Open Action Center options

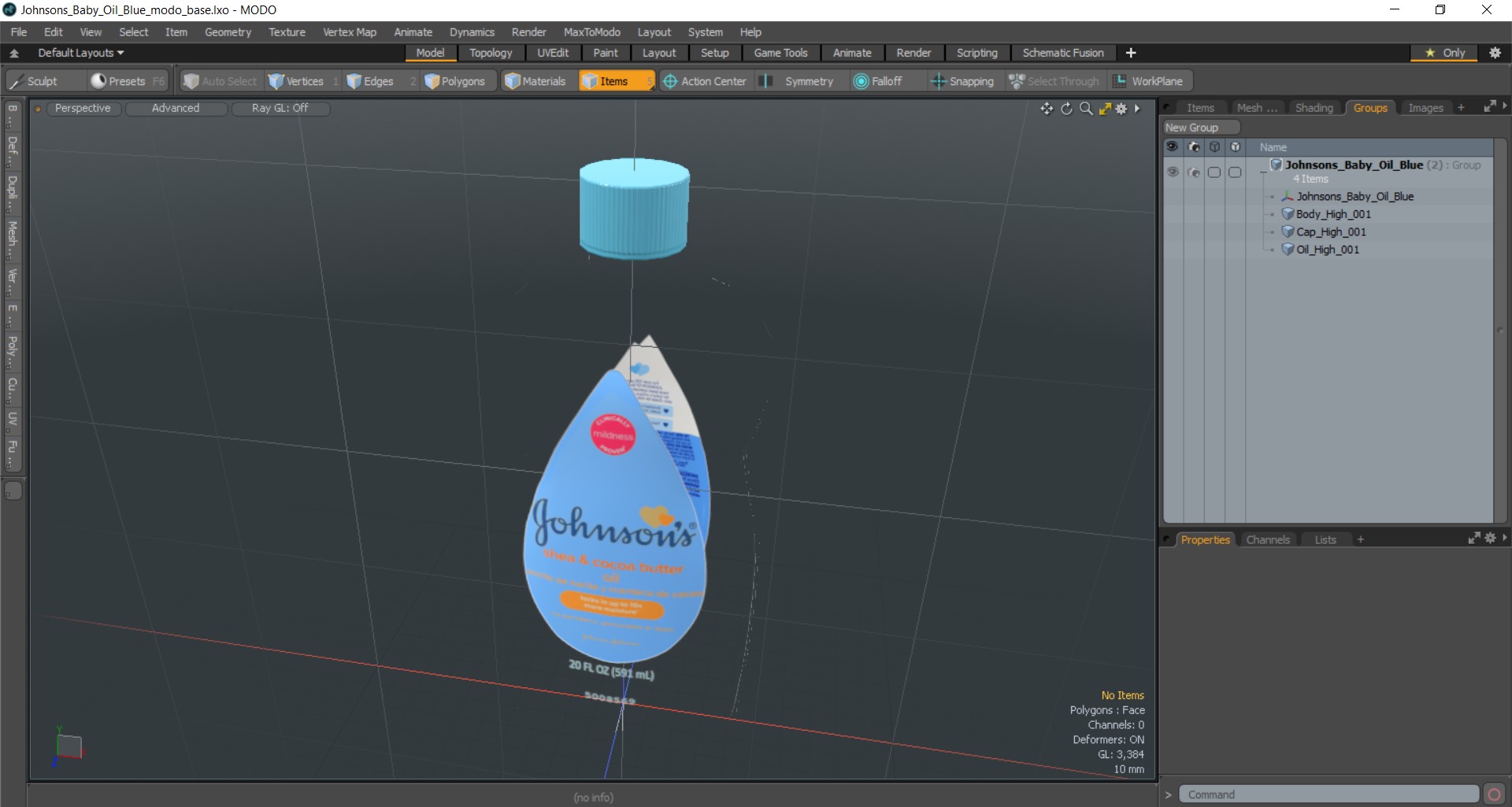pyautogui.click(x=705, y=81)
